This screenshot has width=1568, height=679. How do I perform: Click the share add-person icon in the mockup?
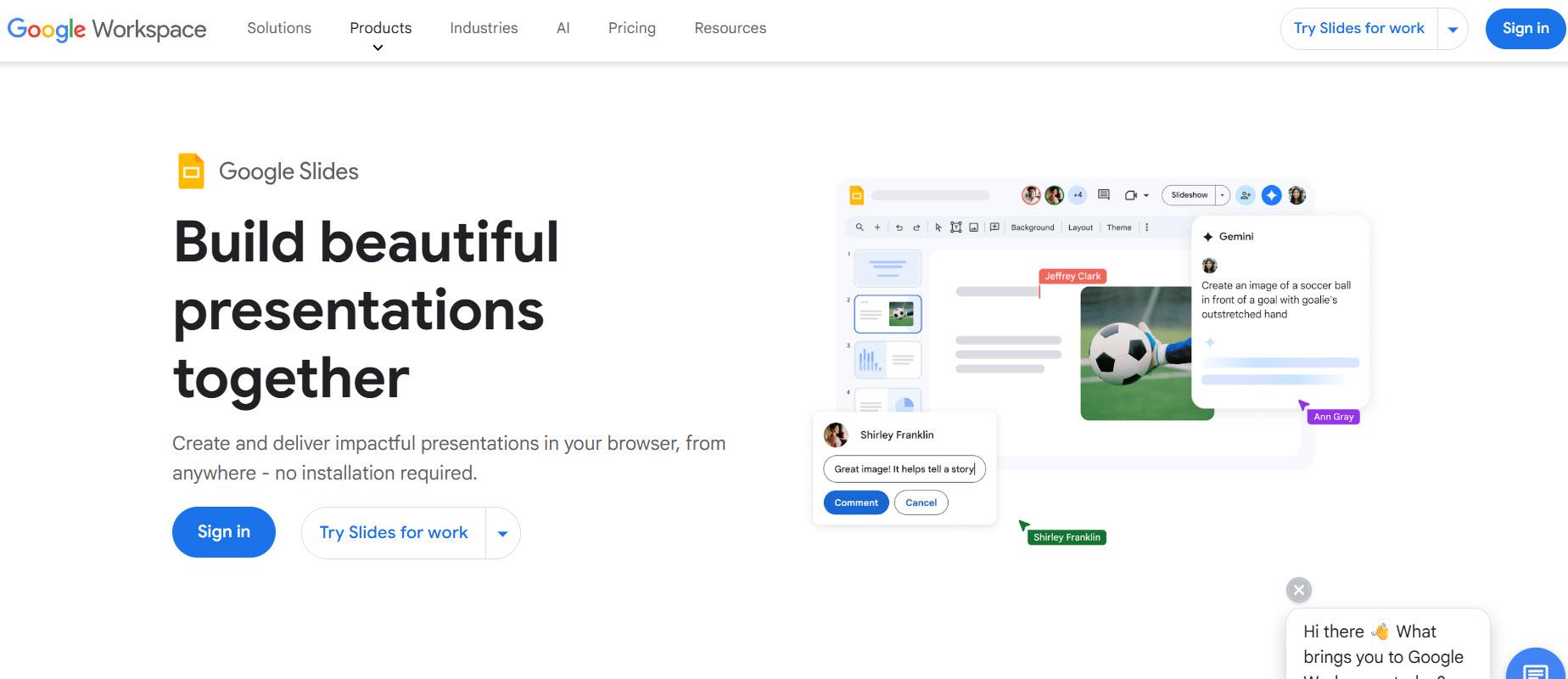1246,195
